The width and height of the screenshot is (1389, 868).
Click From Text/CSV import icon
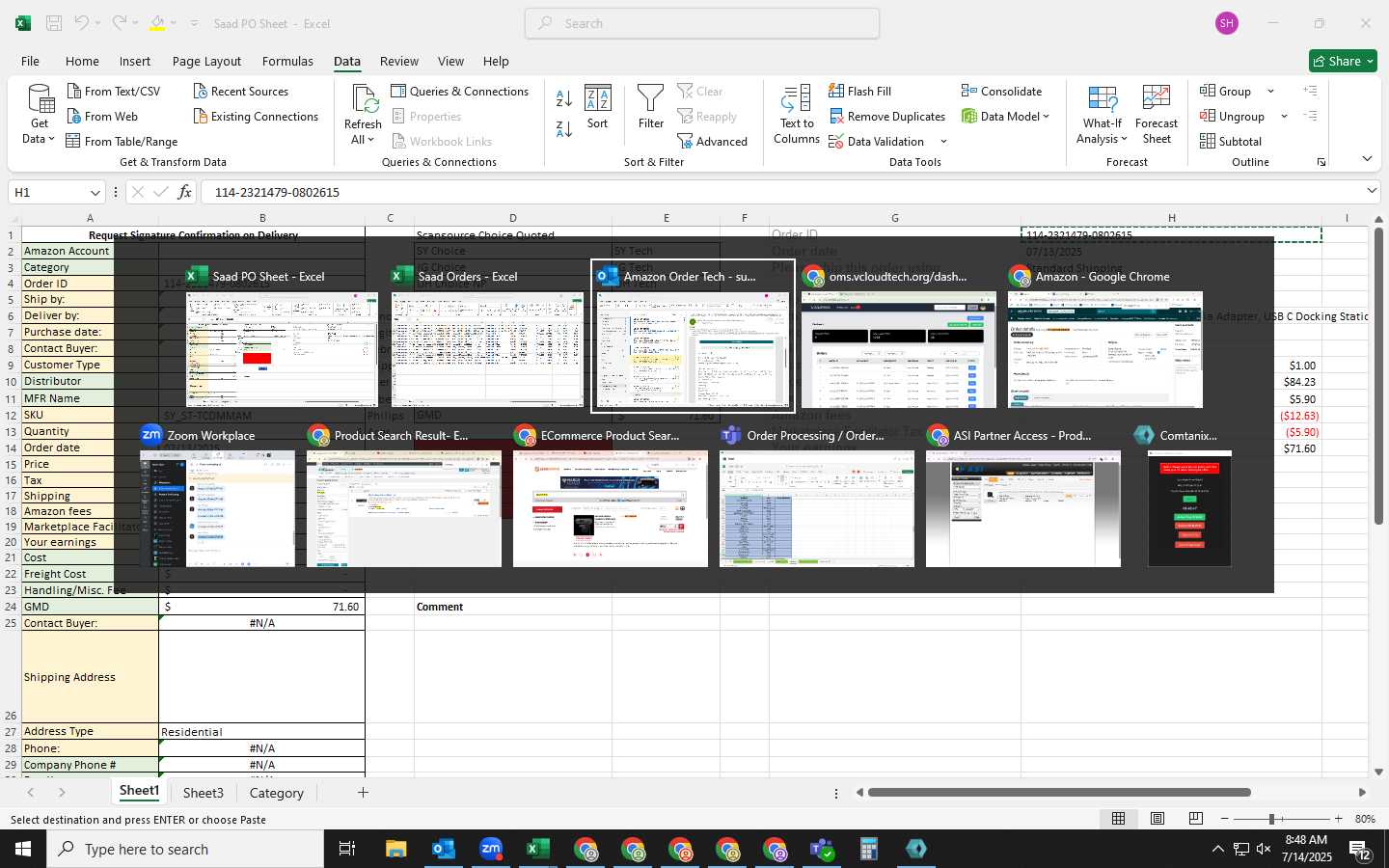[x=74, y=91]
